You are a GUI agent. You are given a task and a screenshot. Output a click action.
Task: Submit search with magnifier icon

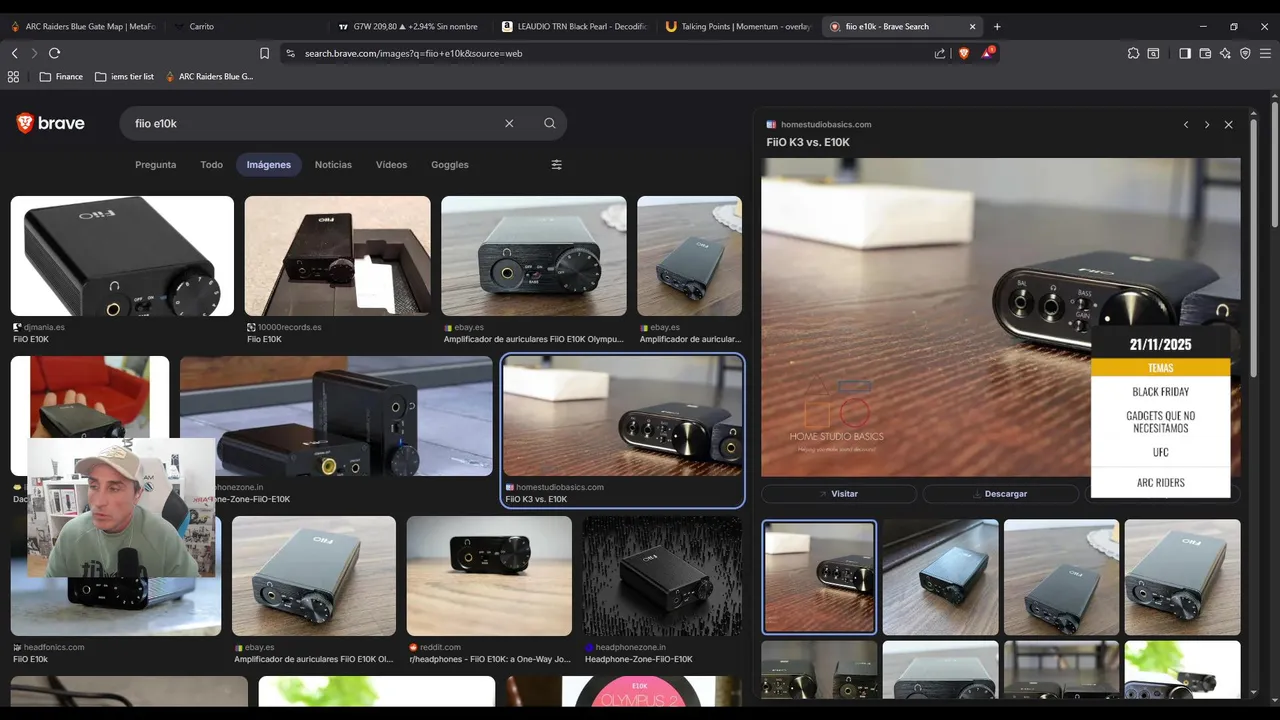coord(550,123)
